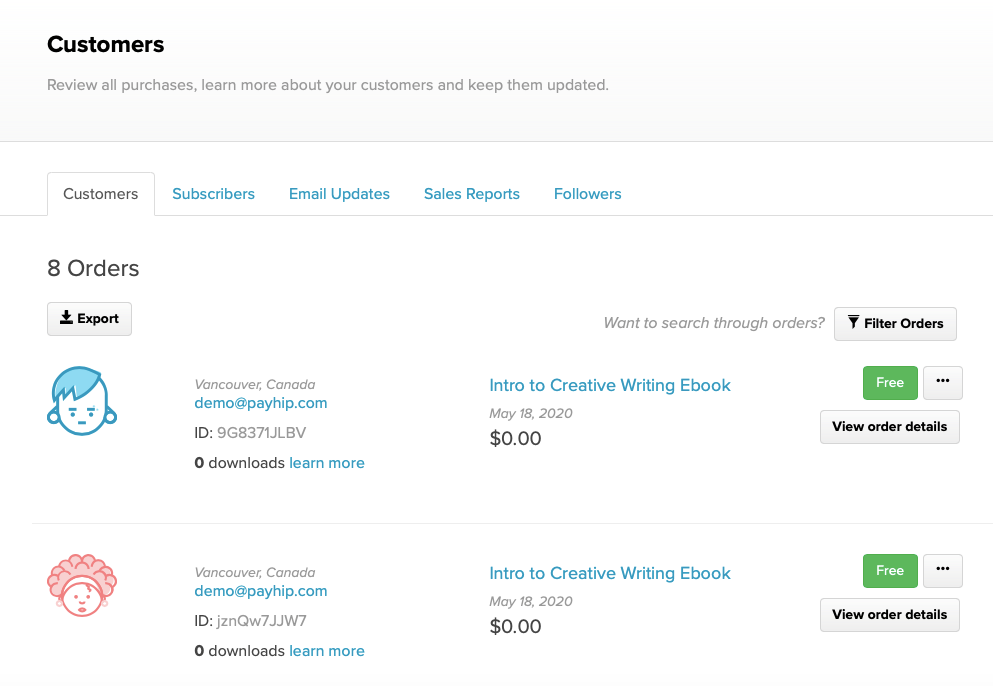This screenshot has height=686, width=993.
Task: Click the first demo@payhip.com email link
Action: coord(261,403)
